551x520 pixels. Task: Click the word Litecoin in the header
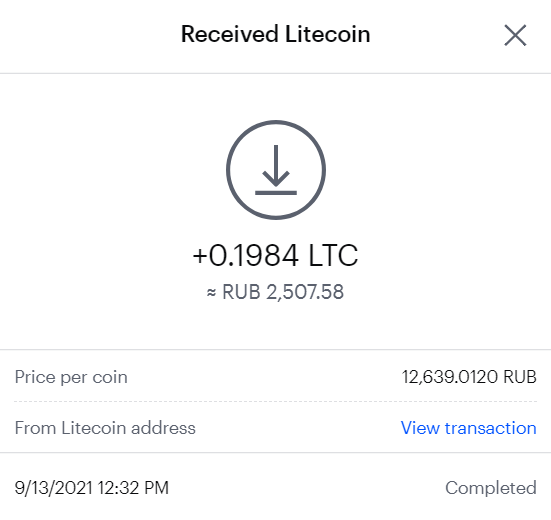(328, 34)
